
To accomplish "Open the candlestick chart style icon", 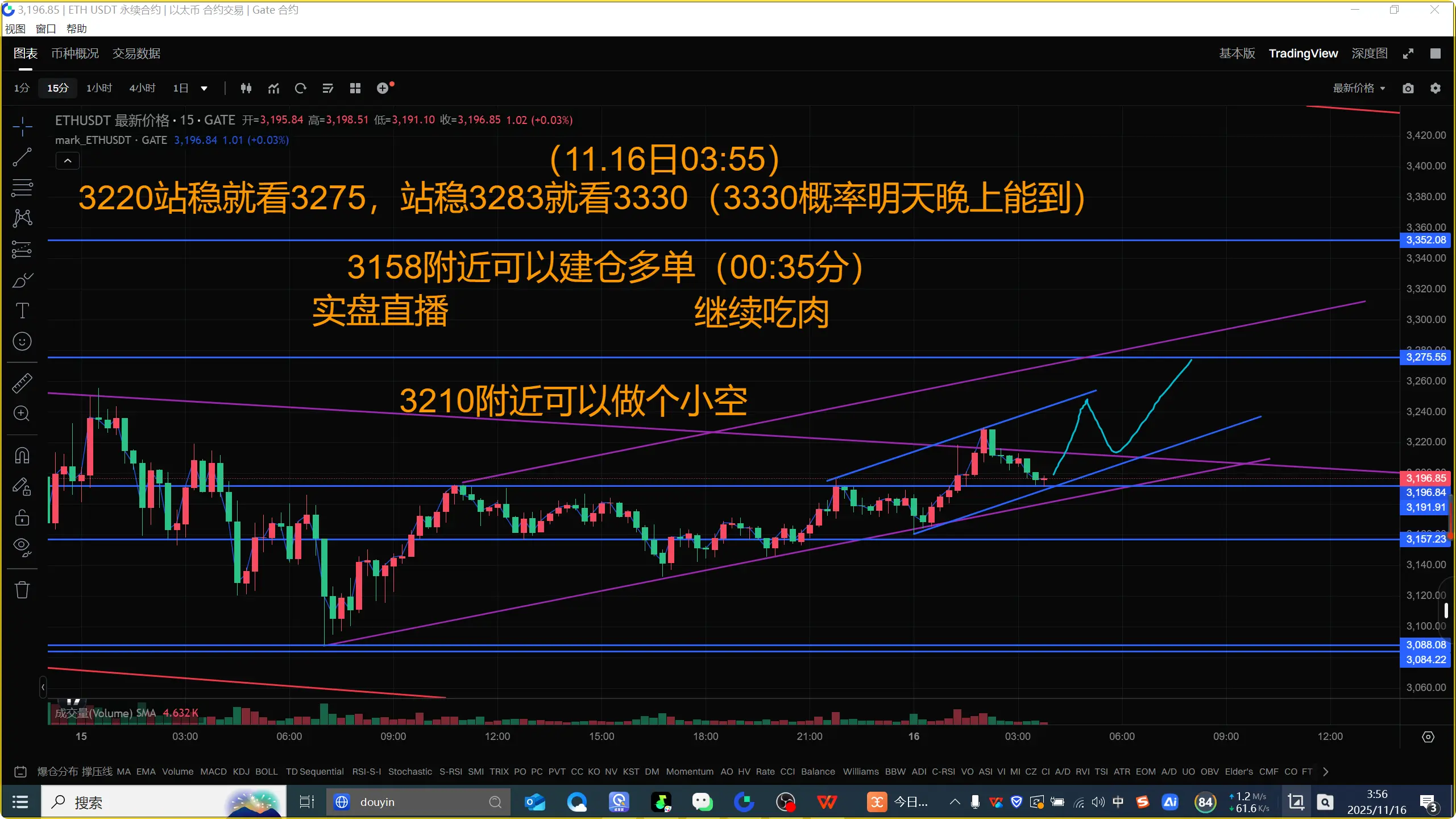I will click(x=246, y=88).
